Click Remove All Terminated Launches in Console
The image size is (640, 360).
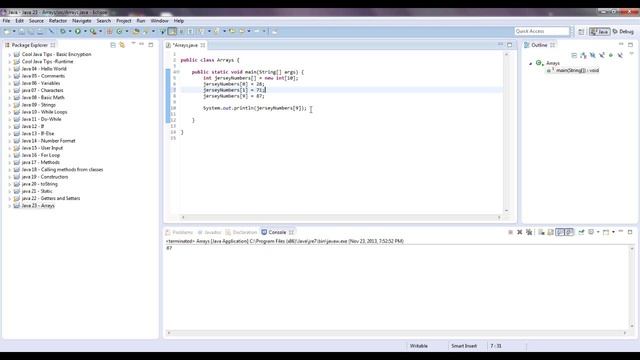pos(529,232)
